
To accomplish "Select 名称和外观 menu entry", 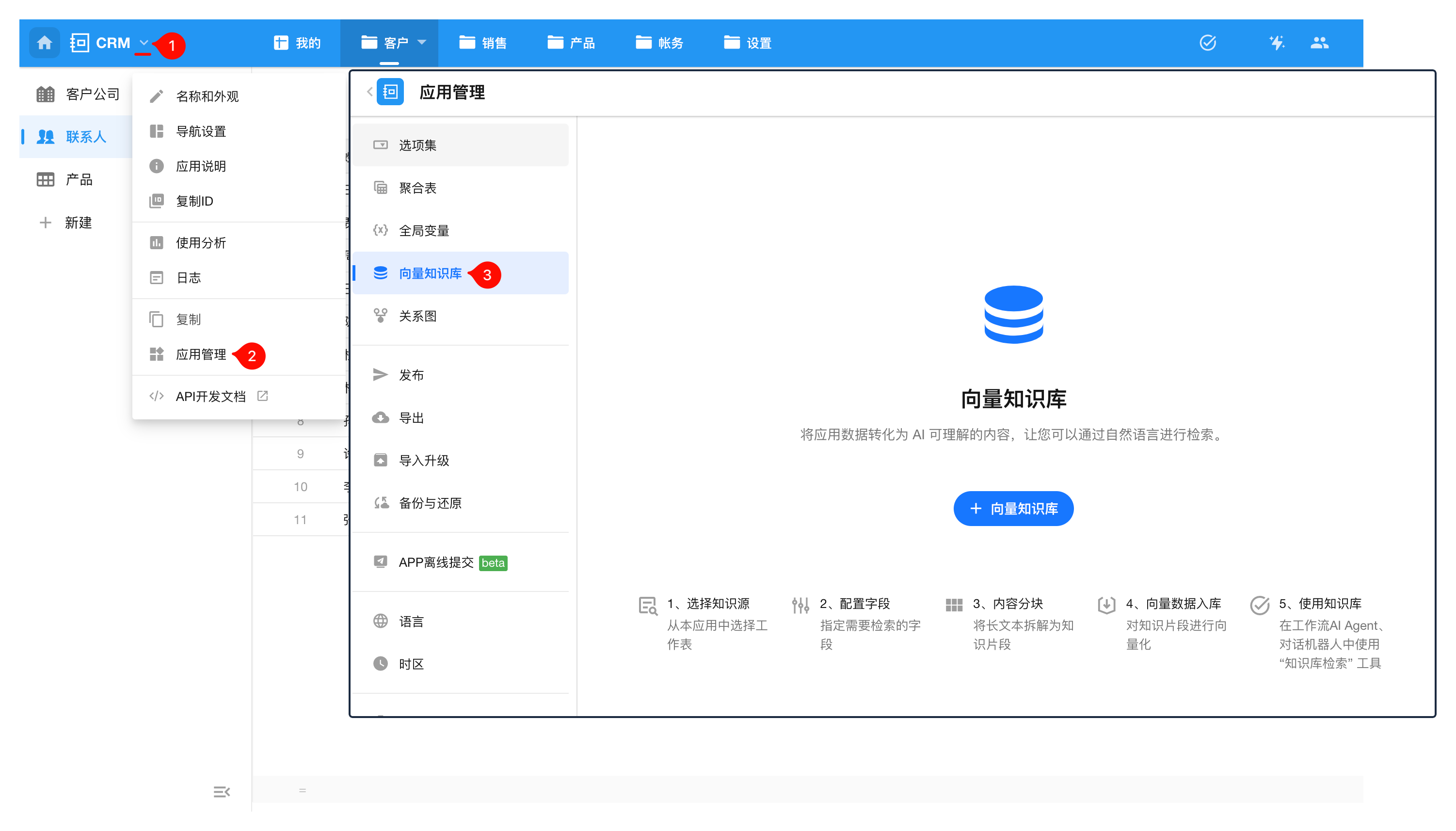I will 207,96.
